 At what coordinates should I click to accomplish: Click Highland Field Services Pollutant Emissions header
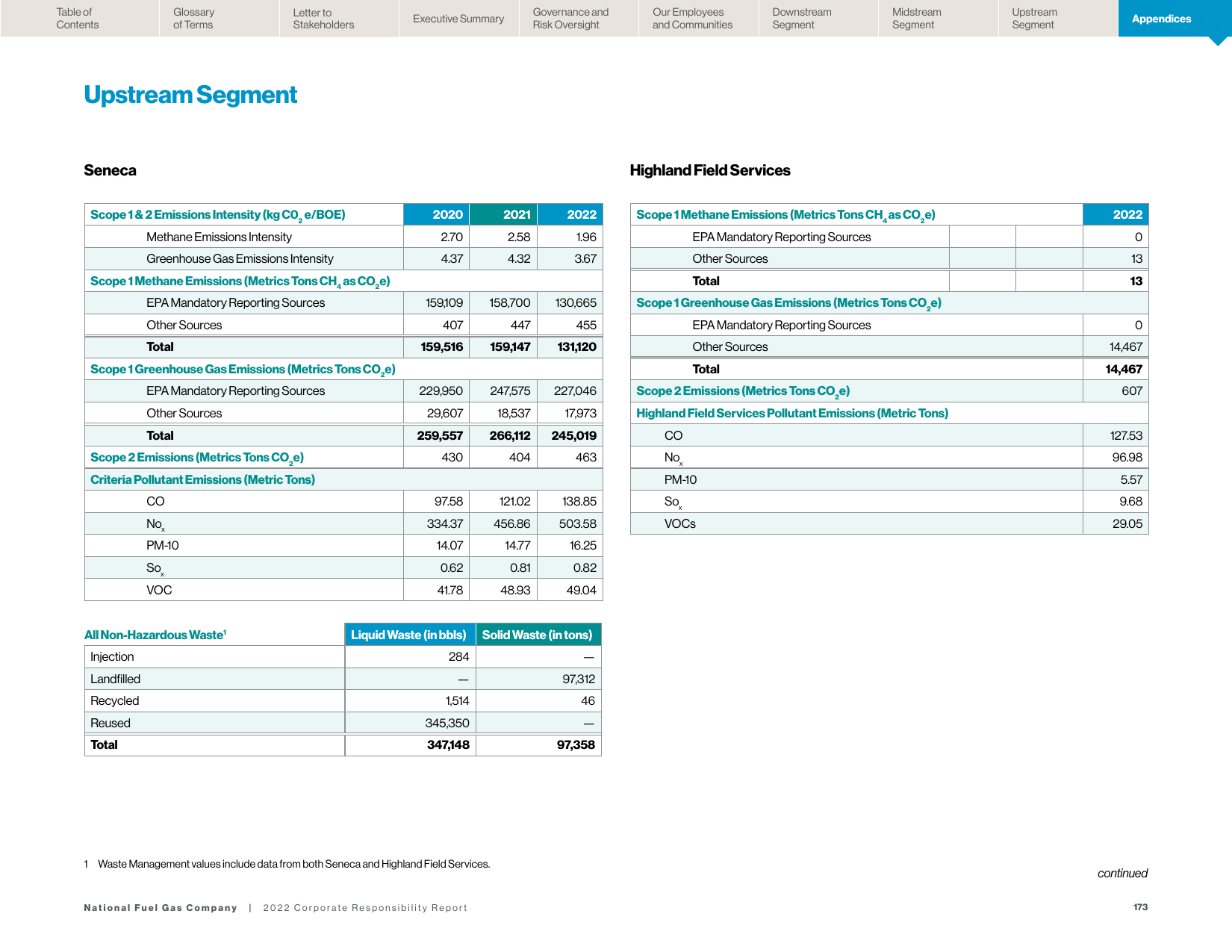point(792,413)
